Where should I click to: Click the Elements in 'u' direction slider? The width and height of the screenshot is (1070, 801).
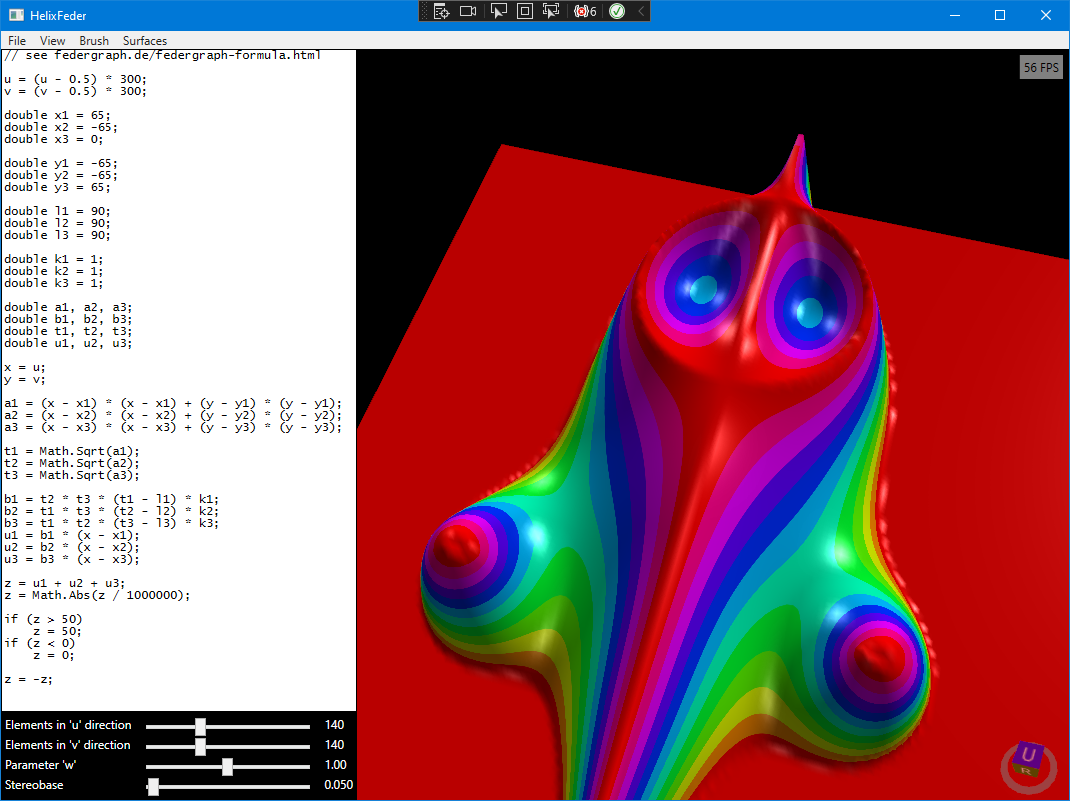[x=201, y=725]
